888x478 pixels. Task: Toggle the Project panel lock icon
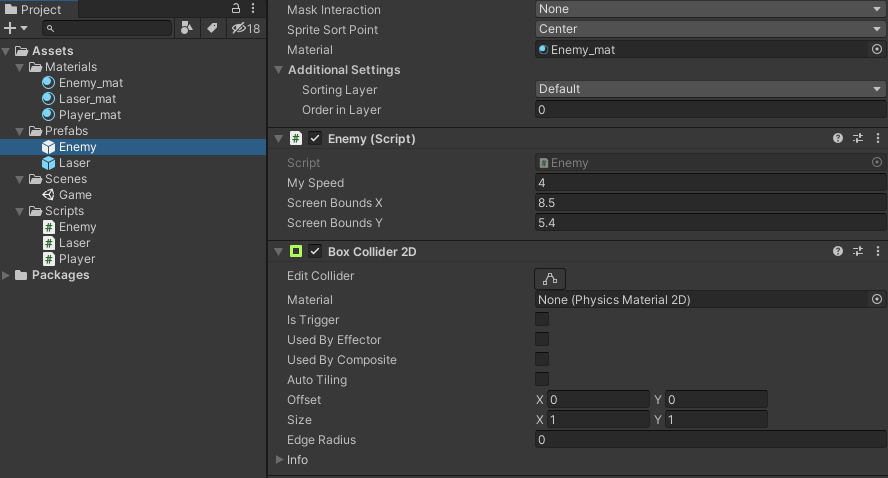236,9
